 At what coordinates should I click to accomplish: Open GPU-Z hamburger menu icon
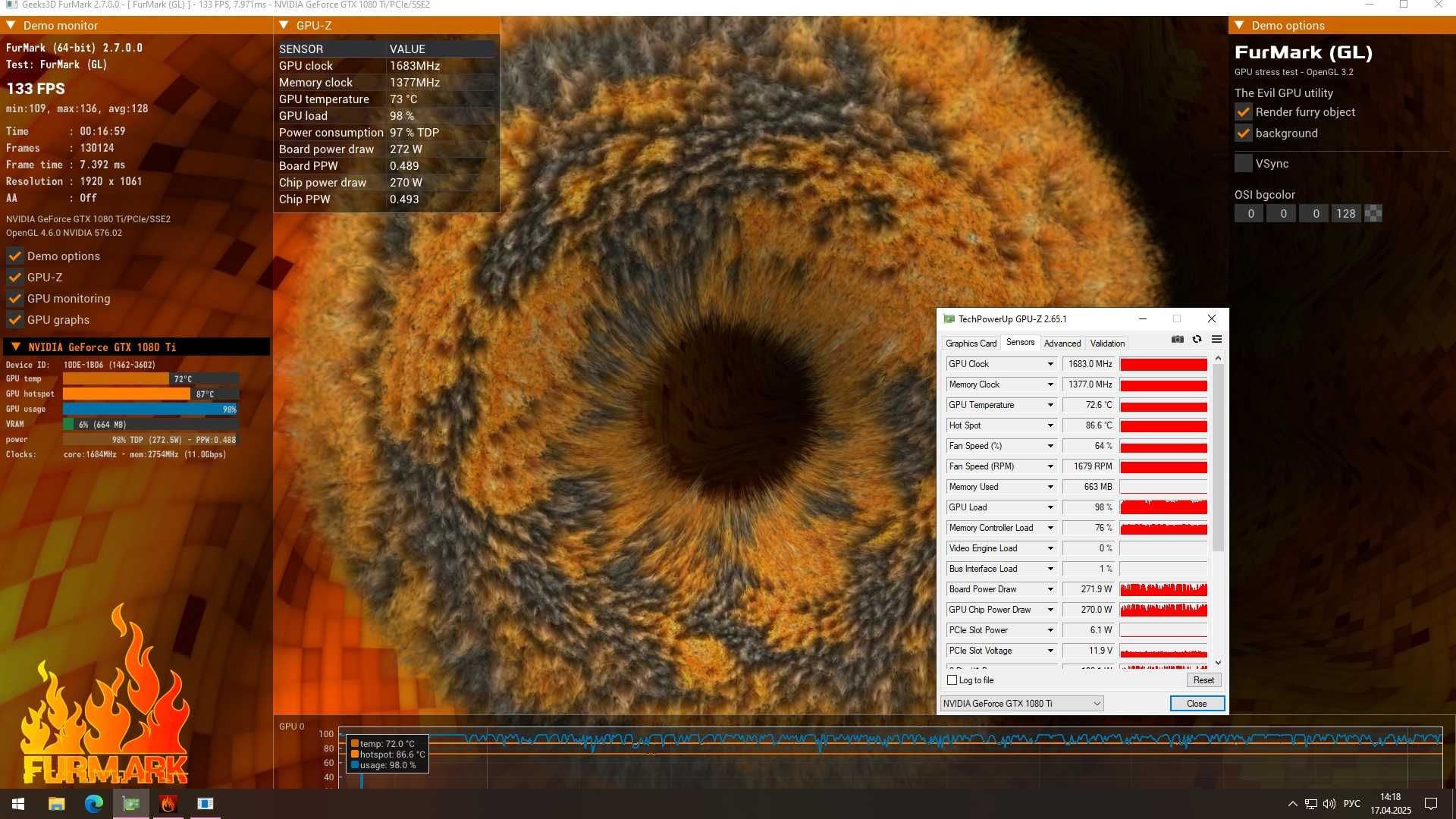(x=1216, y=339)
